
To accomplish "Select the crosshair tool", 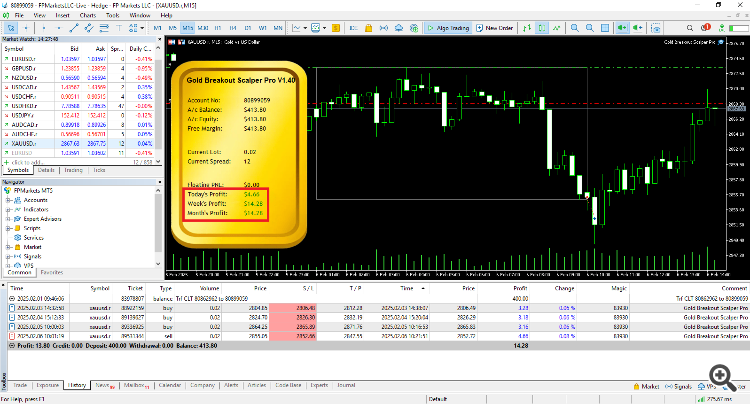I will point(26,28).
